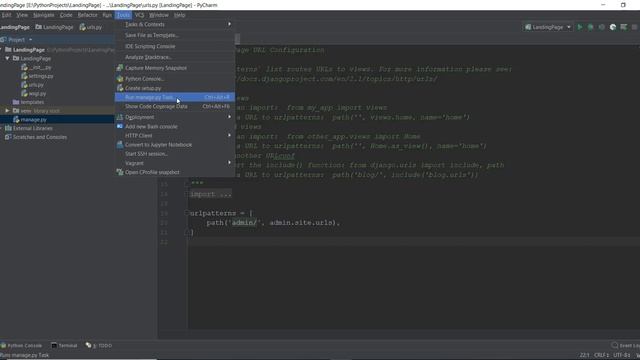Click LandingPage folder breadcrumb
Screen dimensions: 640x360
pyautogui.click(x=54, y=27)
